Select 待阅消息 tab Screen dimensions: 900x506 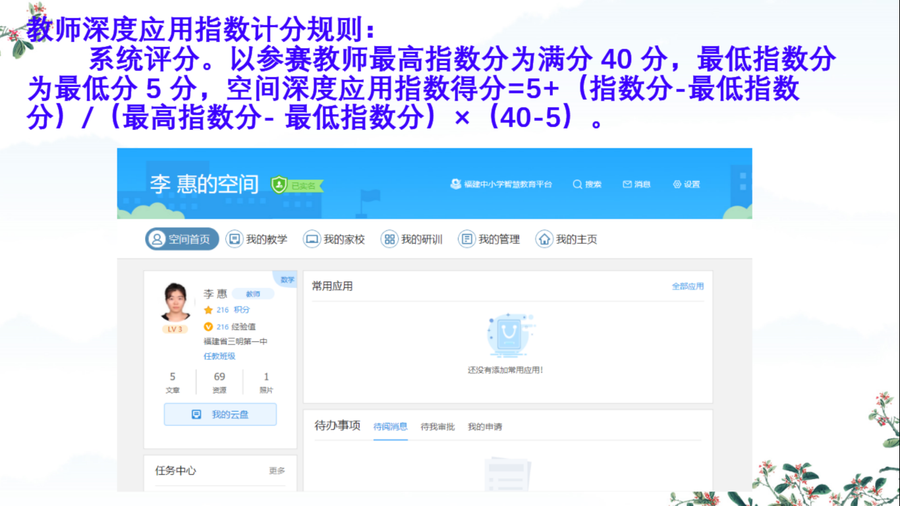point(390,427)
